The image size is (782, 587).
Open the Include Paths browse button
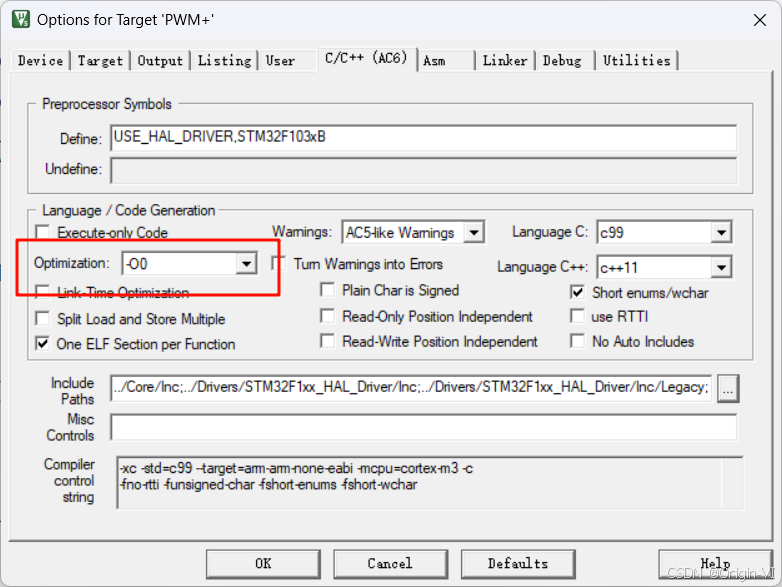coord(728,388)
